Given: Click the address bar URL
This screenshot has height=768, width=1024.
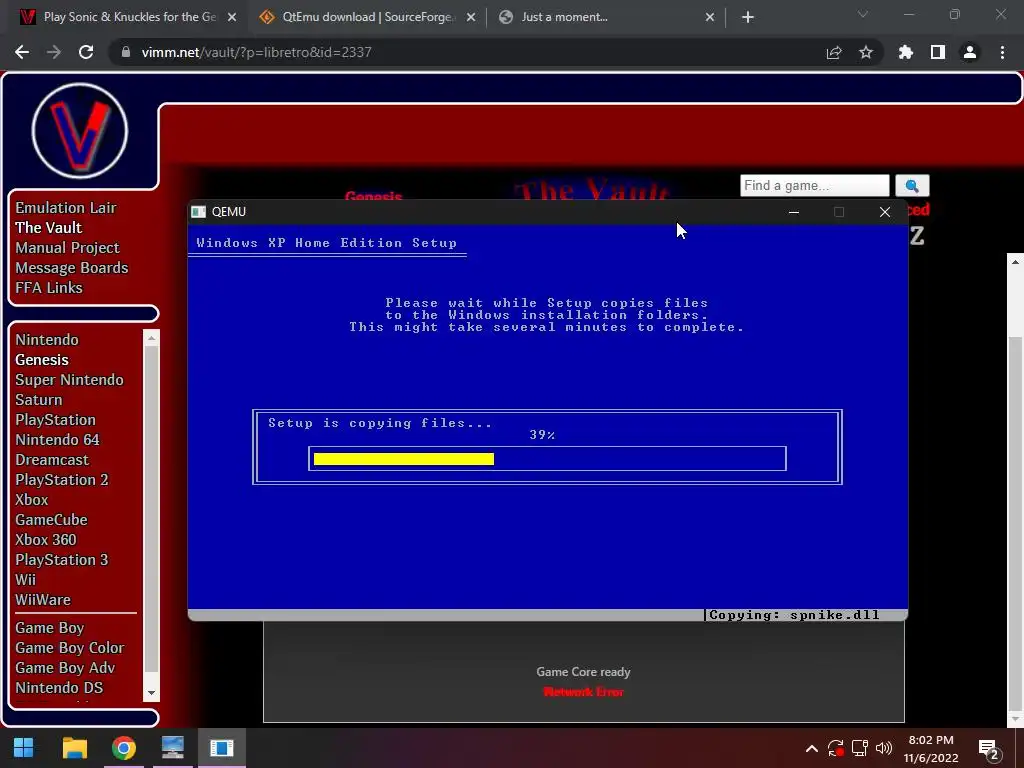Looking at the screenshot, I should [256, 52].
